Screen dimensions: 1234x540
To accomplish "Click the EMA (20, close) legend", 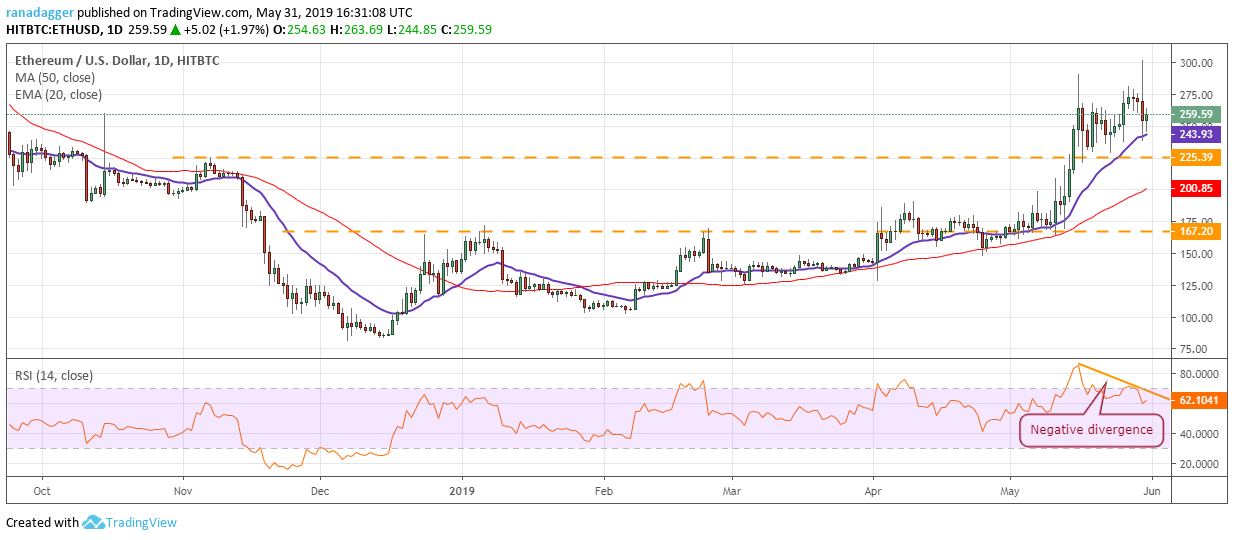I will (58, 94).
